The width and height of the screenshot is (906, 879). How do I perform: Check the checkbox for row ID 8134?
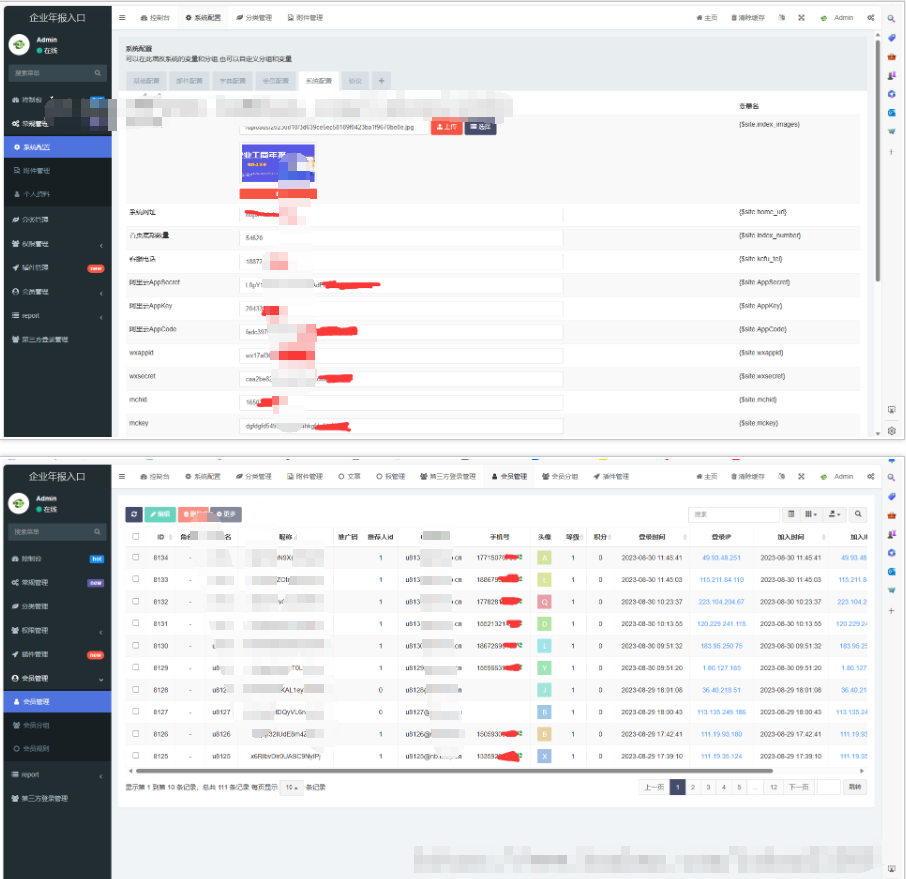click(x=136, y=557)
